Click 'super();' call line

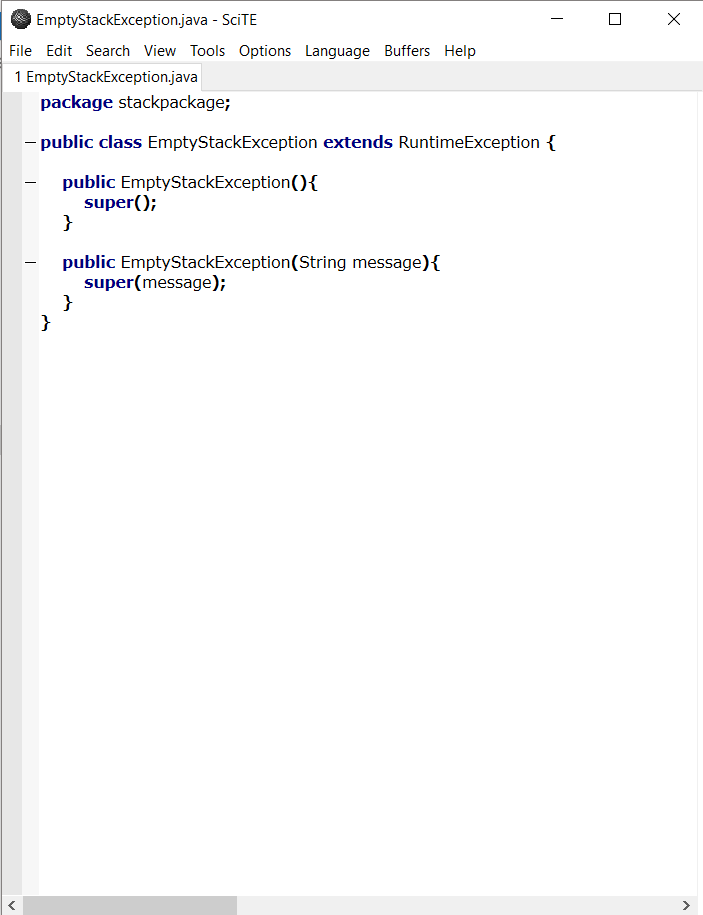[x=120, y=203]
